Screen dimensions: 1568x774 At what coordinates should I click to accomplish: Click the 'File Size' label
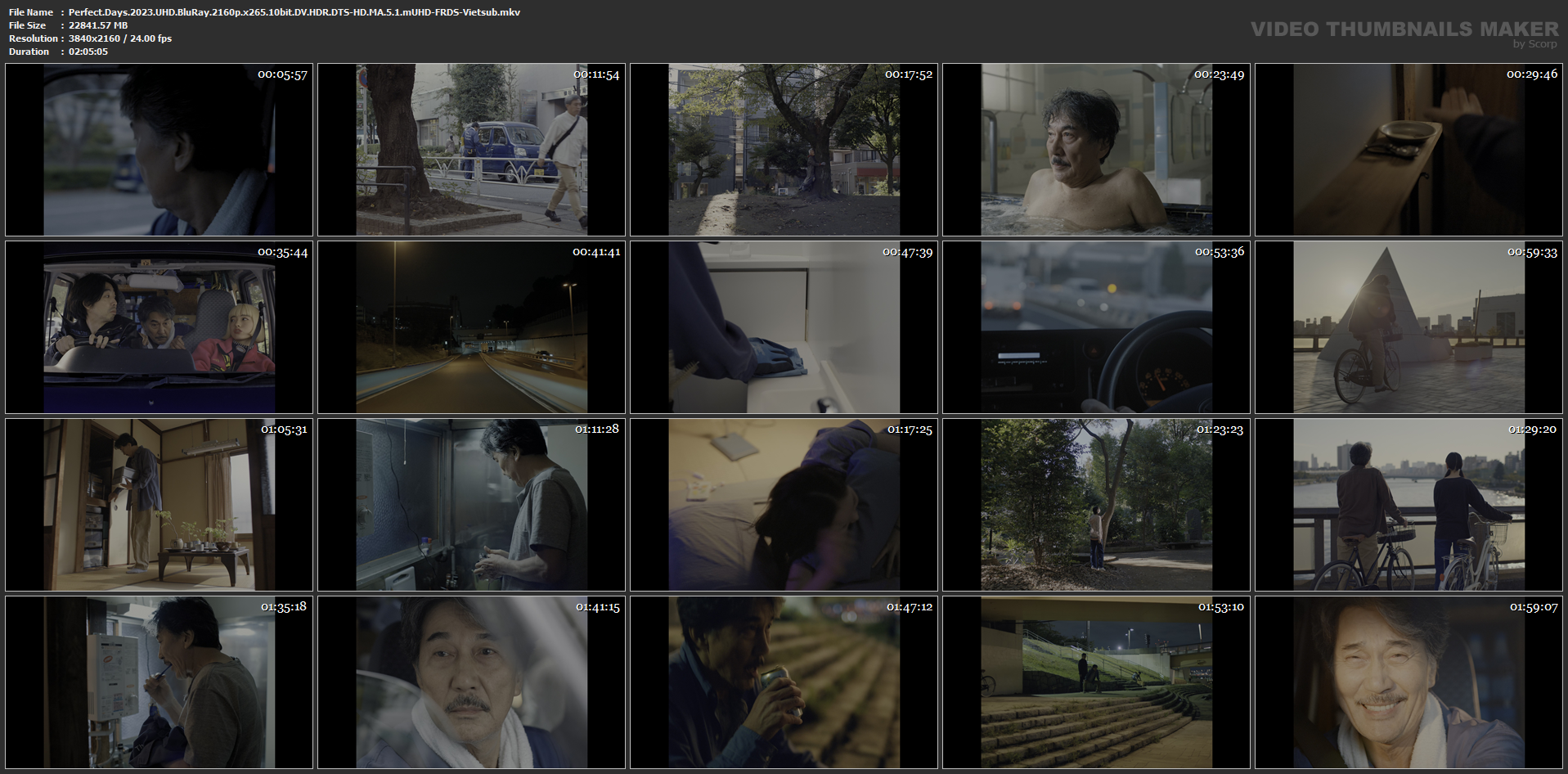(28, 25)
